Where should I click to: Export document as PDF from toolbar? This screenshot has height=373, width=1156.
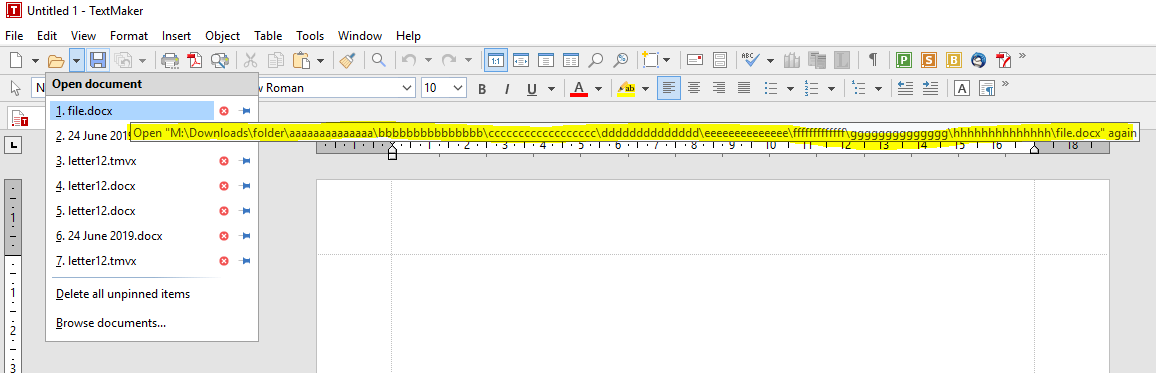tap(194, 60)
